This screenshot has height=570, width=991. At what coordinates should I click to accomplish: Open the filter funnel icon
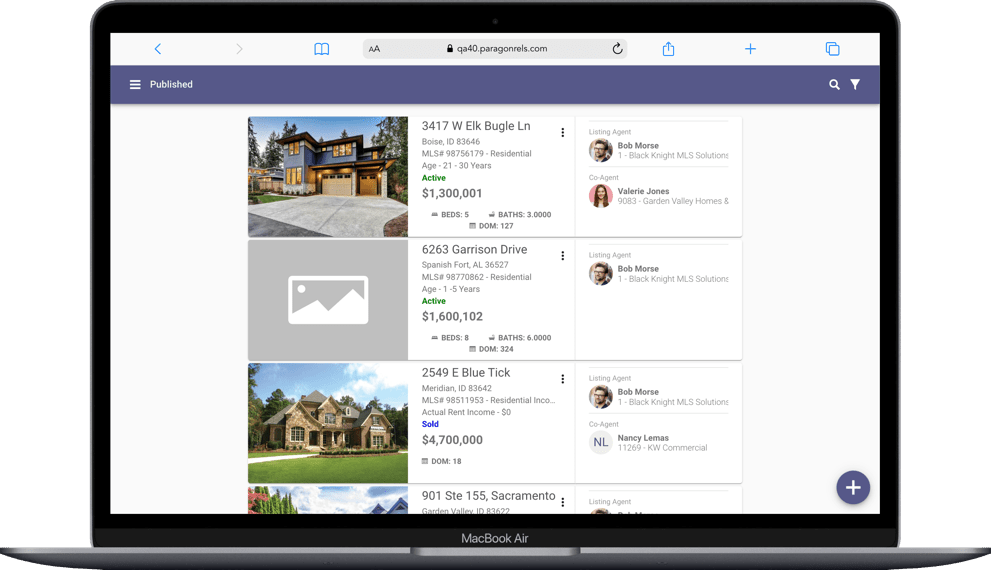[x=855, y=85]
